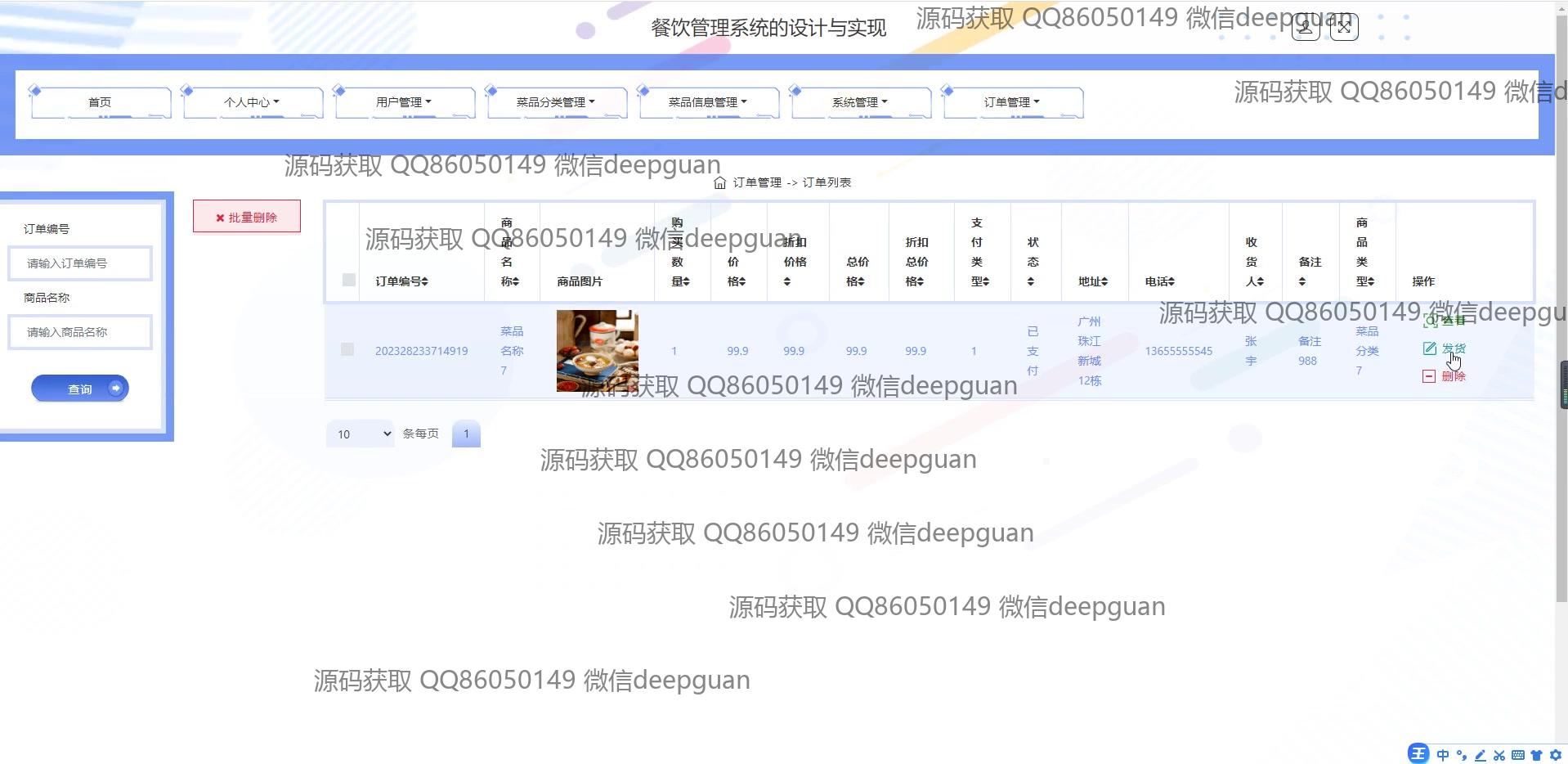Click the 查看 view icon in order row
This screenshot has width=1568, height=764.
click(x=1430, y=321)
